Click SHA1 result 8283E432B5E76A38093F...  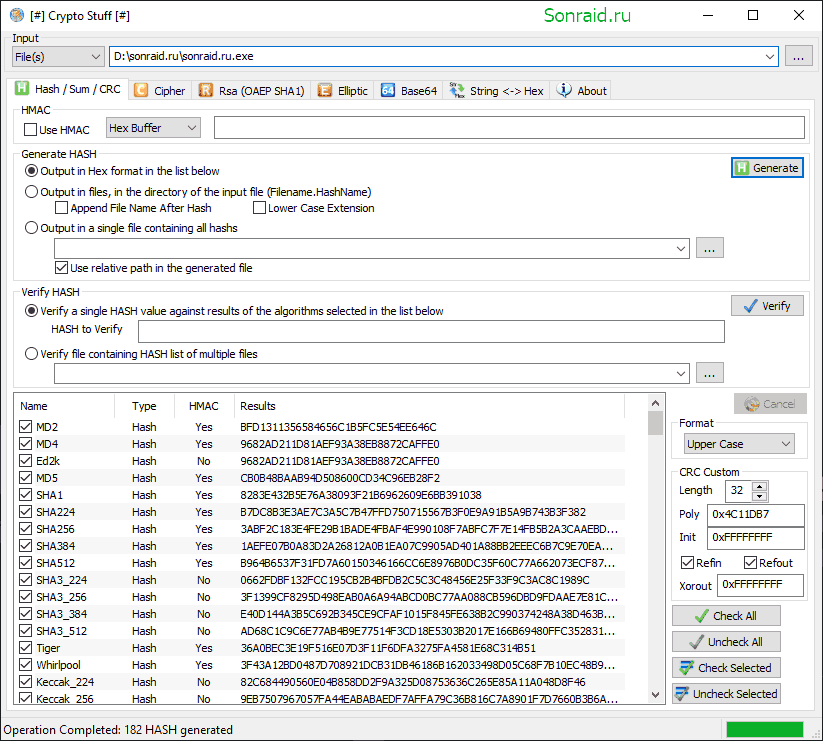[x=361, y=495]
